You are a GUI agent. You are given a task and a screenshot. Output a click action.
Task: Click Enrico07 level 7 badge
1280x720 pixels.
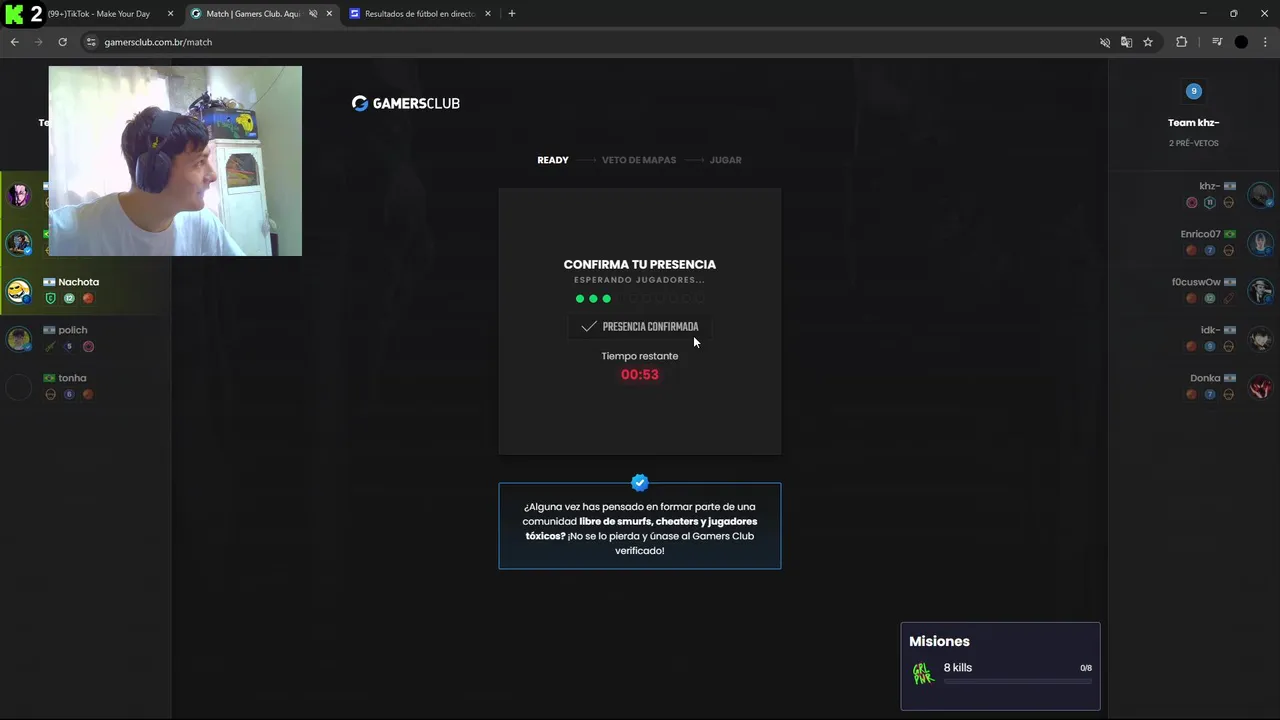click(1210, 251)
